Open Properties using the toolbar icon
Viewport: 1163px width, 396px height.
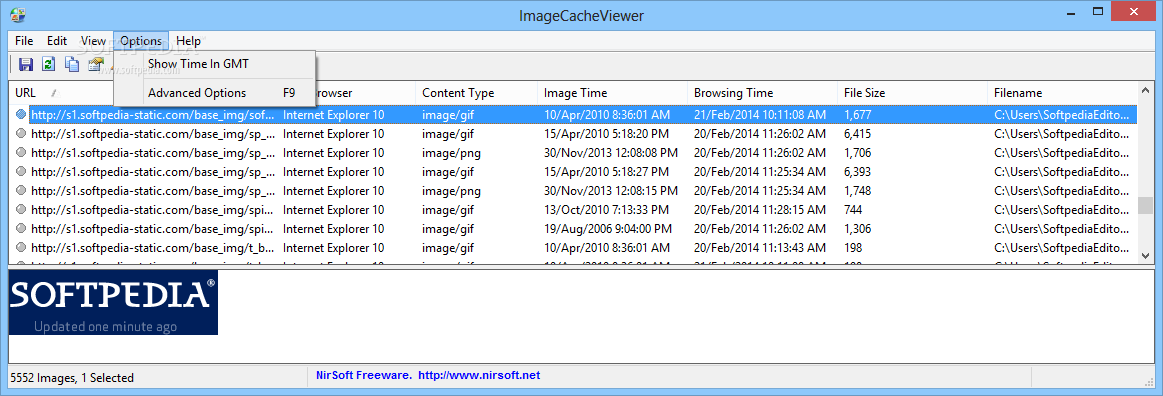pos(95,65)
